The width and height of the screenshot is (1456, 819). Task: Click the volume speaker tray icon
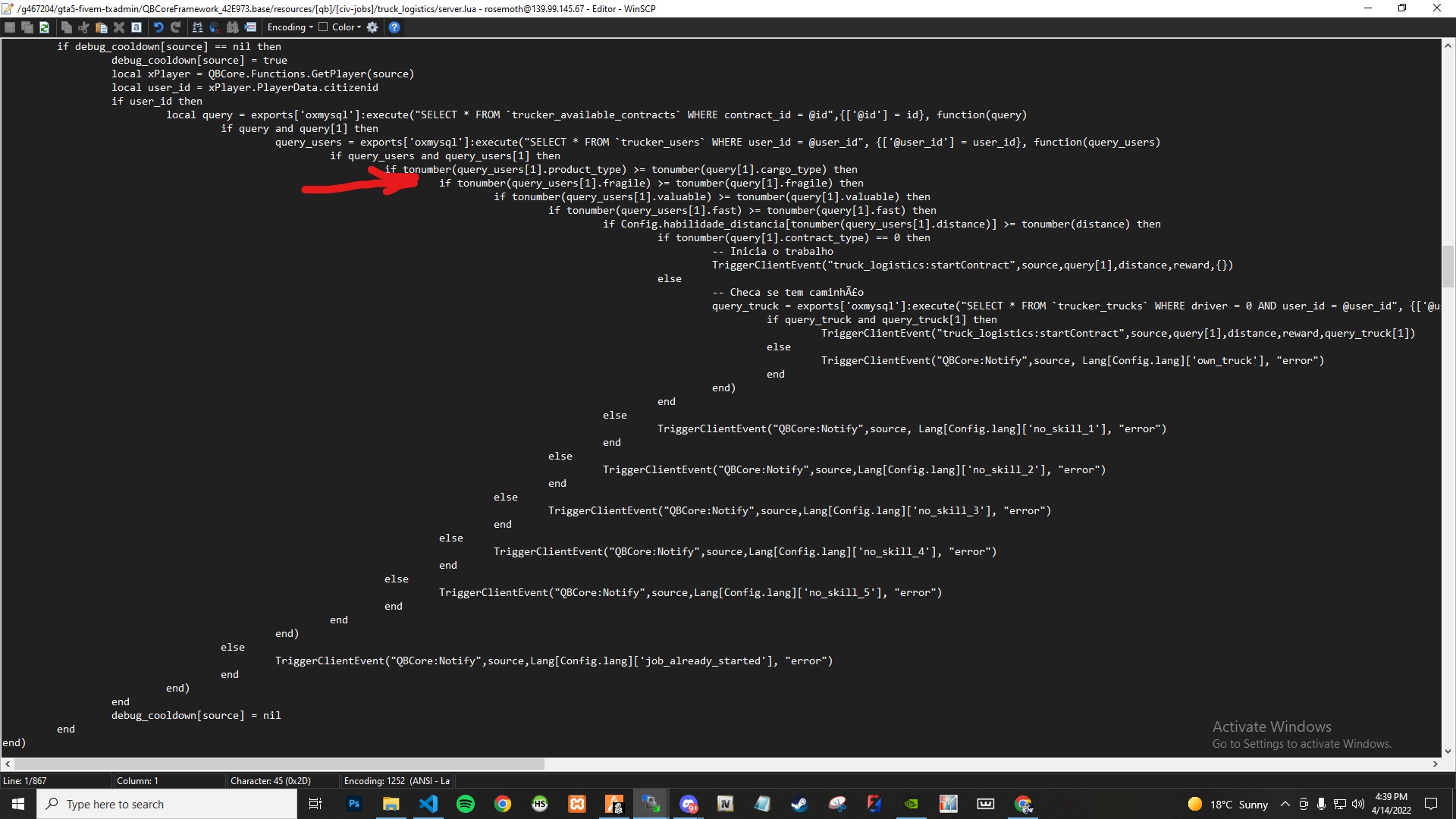tap(1358, 804)
